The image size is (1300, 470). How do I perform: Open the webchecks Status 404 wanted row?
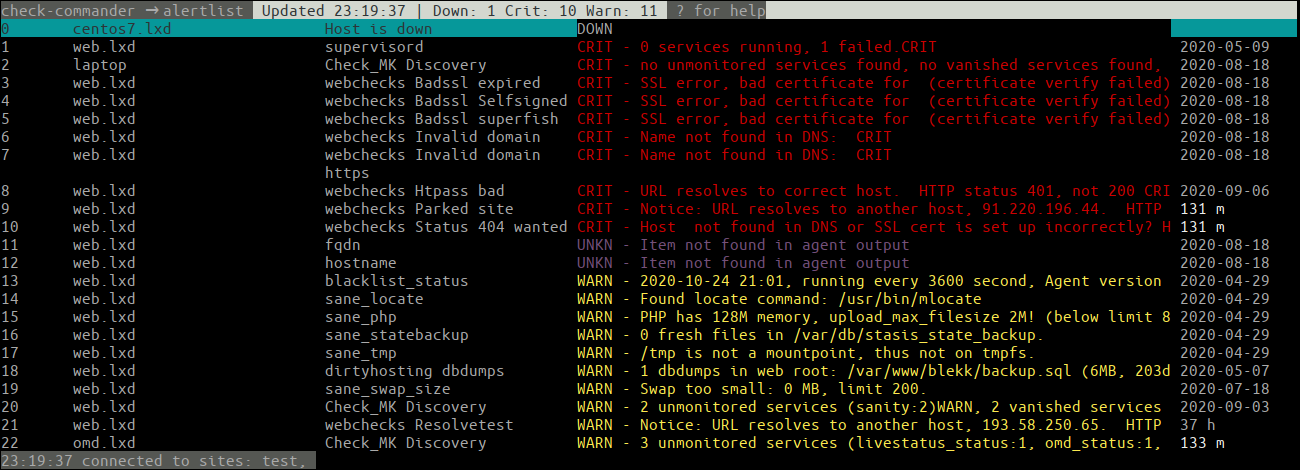click(x=445, y=227)
